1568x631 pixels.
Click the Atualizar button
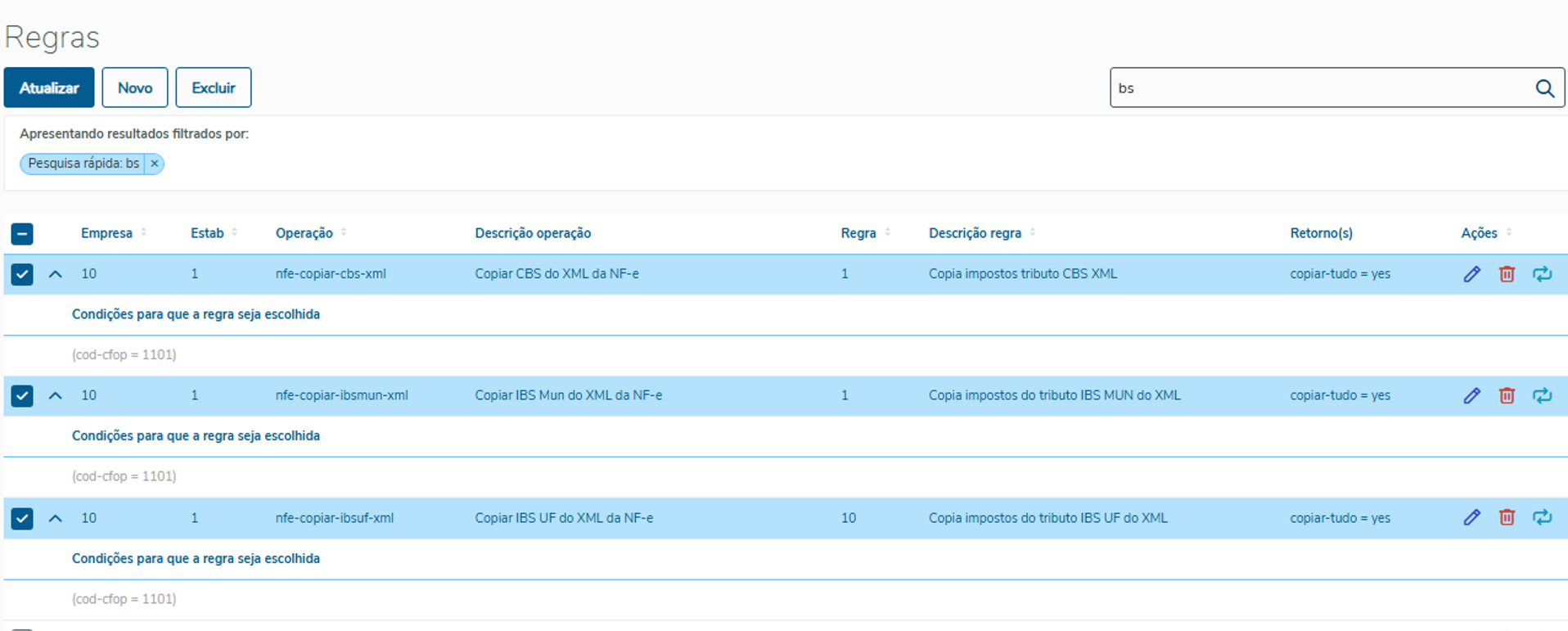(x=49, y=88)
